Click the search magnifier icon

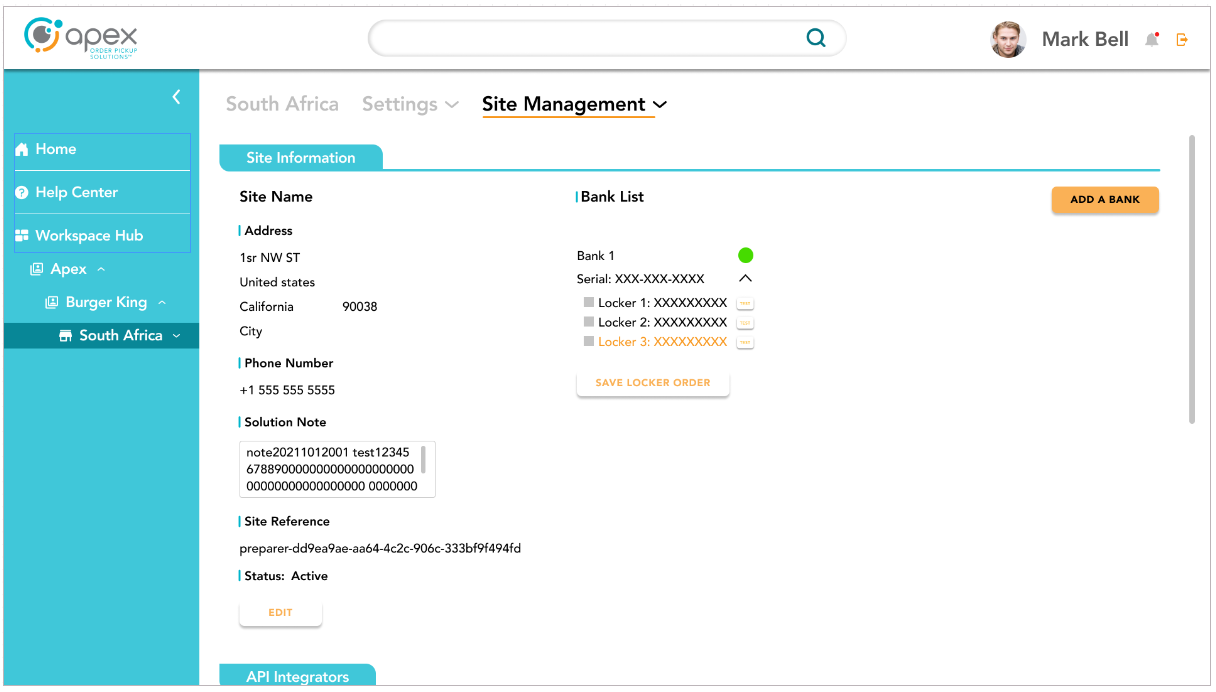816,38
